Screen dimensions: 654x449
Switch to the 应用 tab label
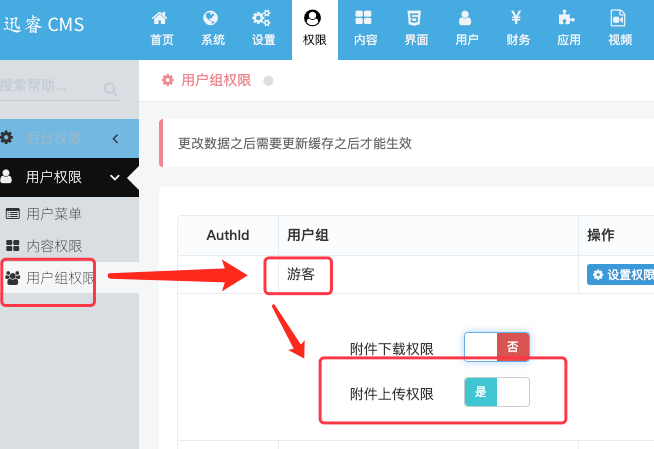(x=569, y=40)
